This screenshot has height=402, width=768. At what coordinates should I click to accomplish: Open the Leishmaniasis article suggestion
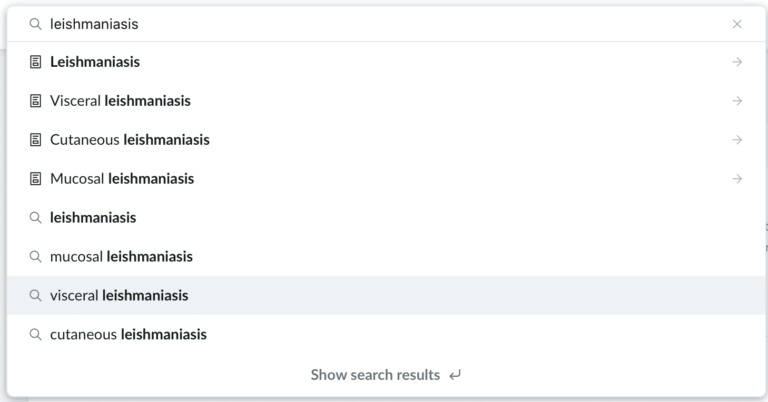[95, 62]
